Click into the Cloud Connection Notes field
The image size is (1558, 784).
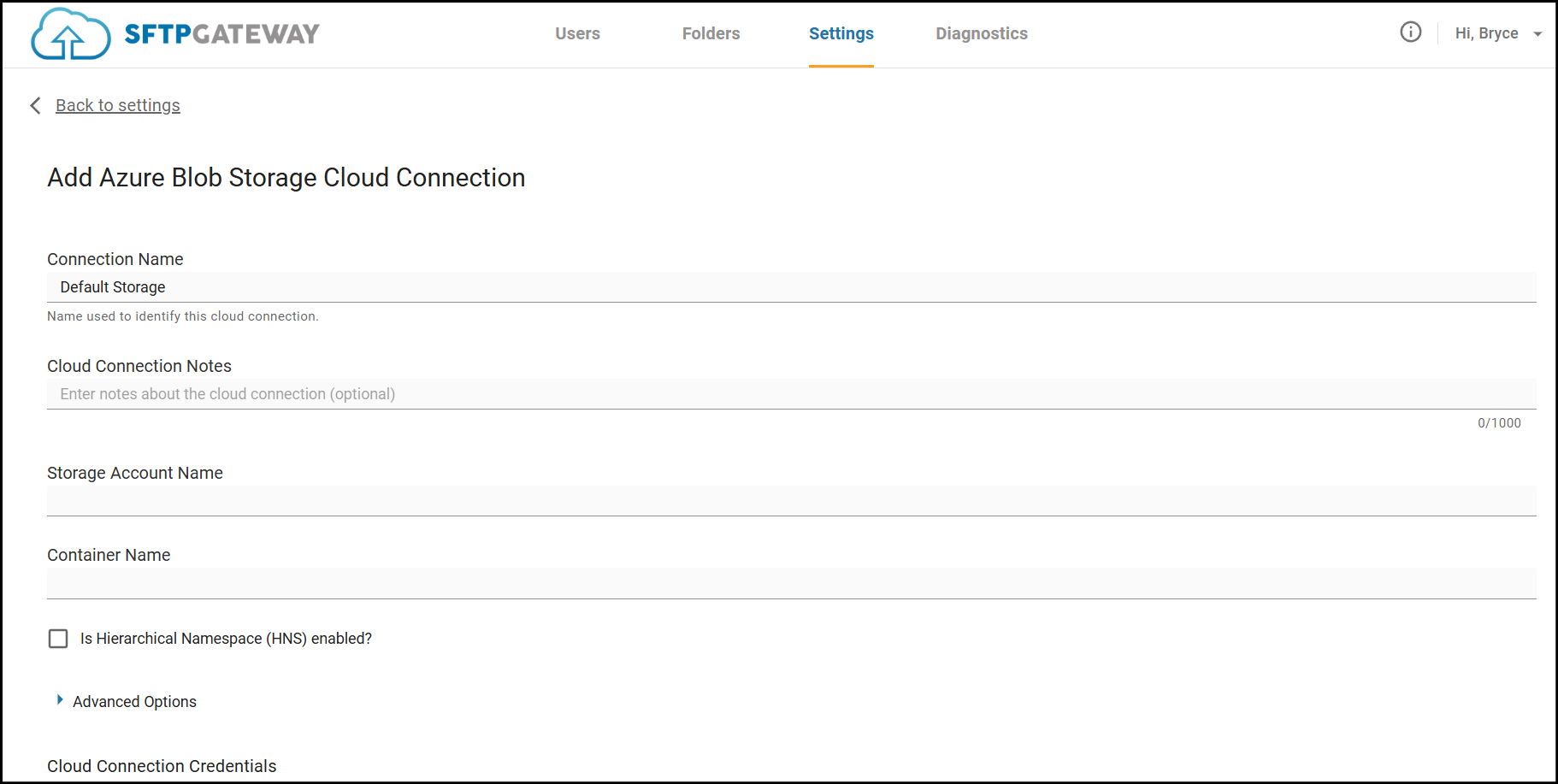tap(791, 394)
